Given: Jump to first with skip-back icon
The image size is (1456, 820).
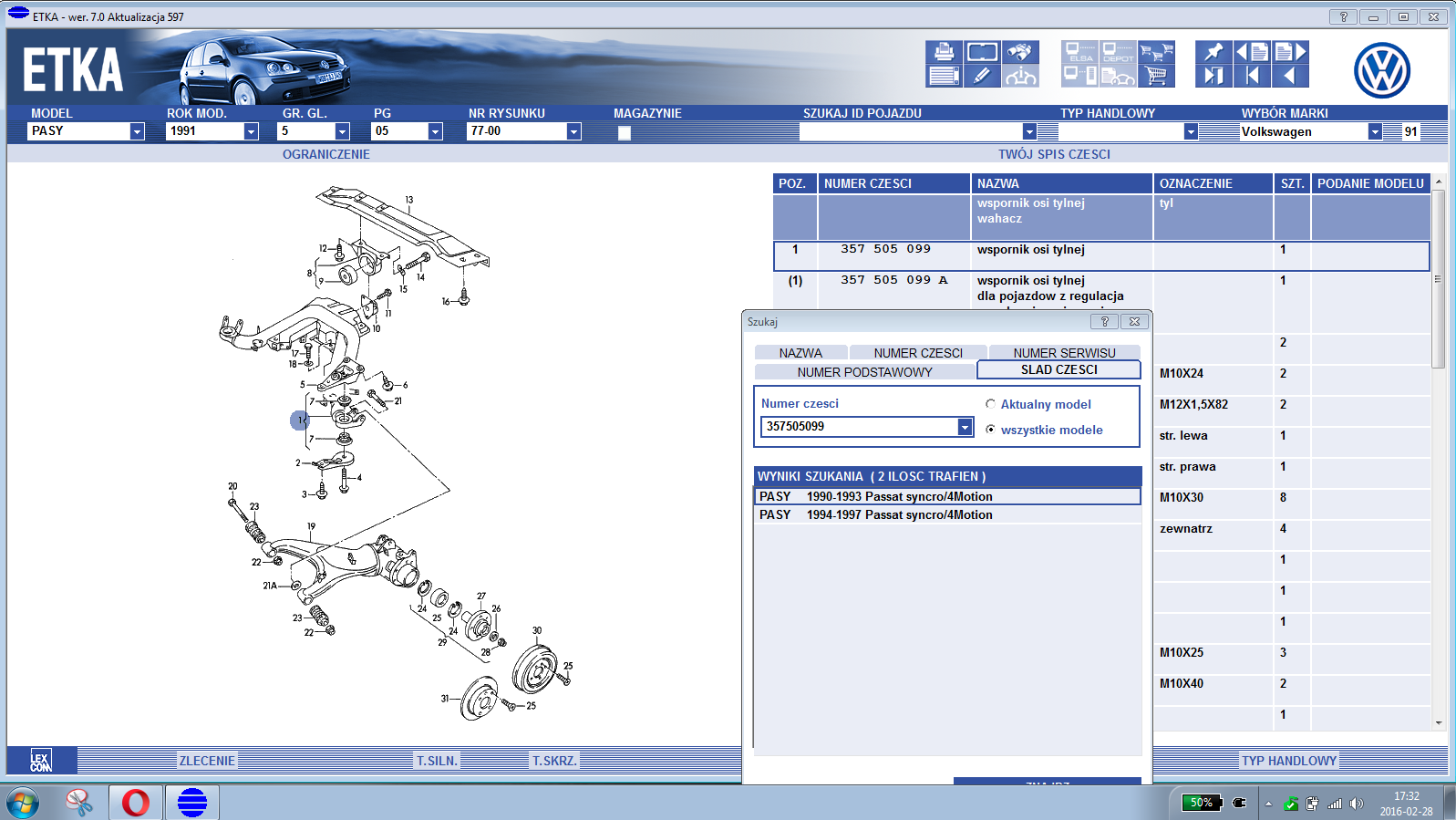Looking at the screenshot, I should (1252, 76).
